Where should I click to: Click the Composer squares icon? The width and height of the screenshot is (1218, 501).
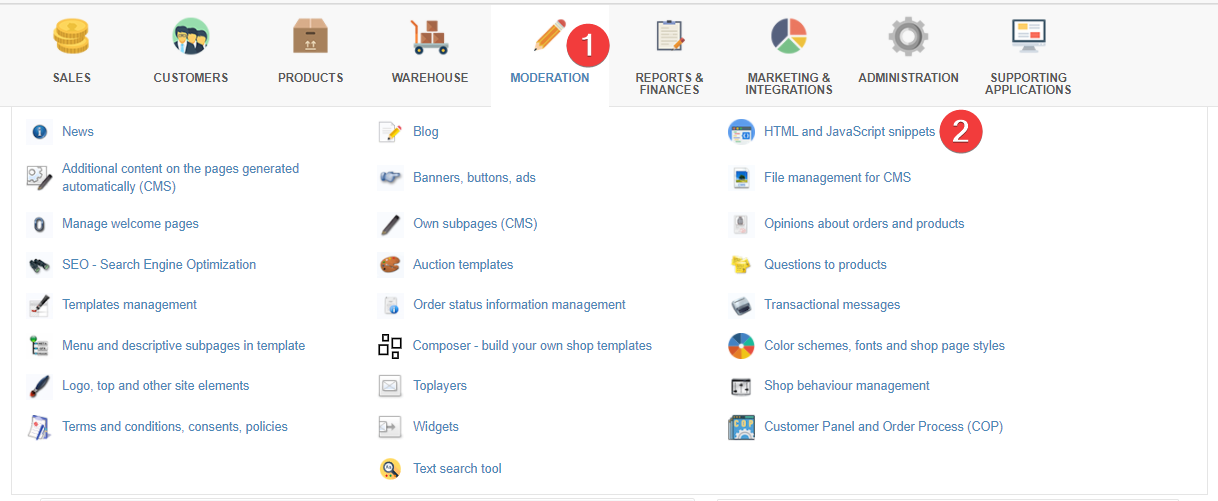pyautogui.click(x=390, y=346)
